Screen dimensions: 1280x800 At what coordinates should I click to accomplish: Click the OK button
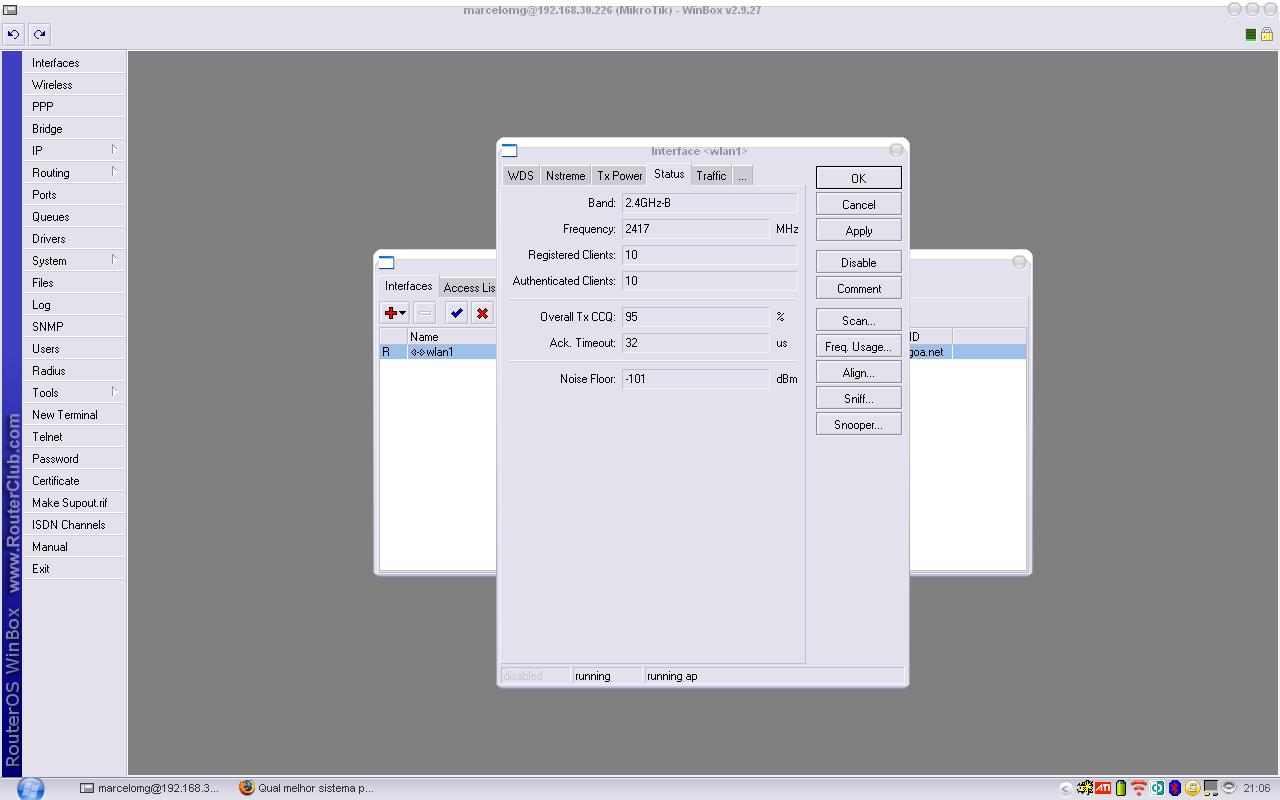[x=858, y=178]
